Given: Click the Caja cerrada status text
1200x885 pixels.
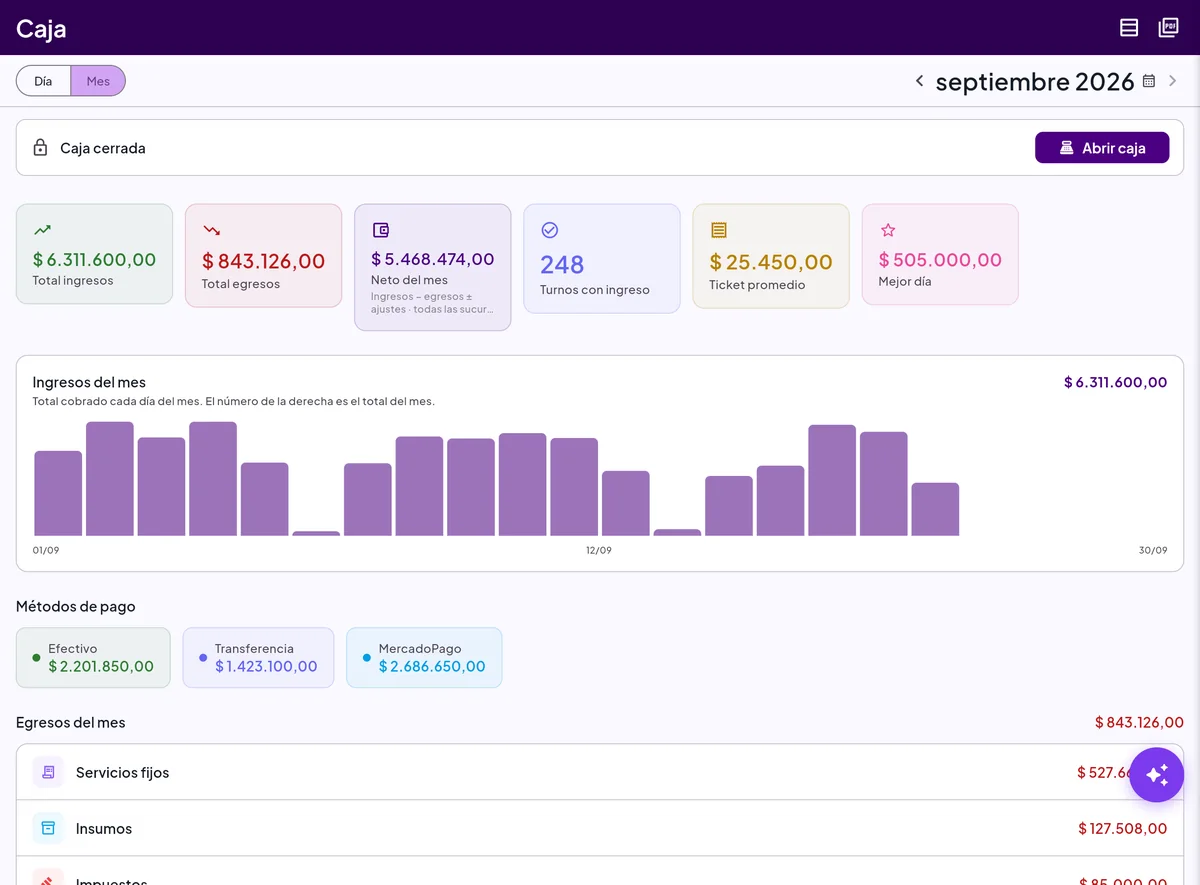Looking at the screenshot, I should 103,148.
